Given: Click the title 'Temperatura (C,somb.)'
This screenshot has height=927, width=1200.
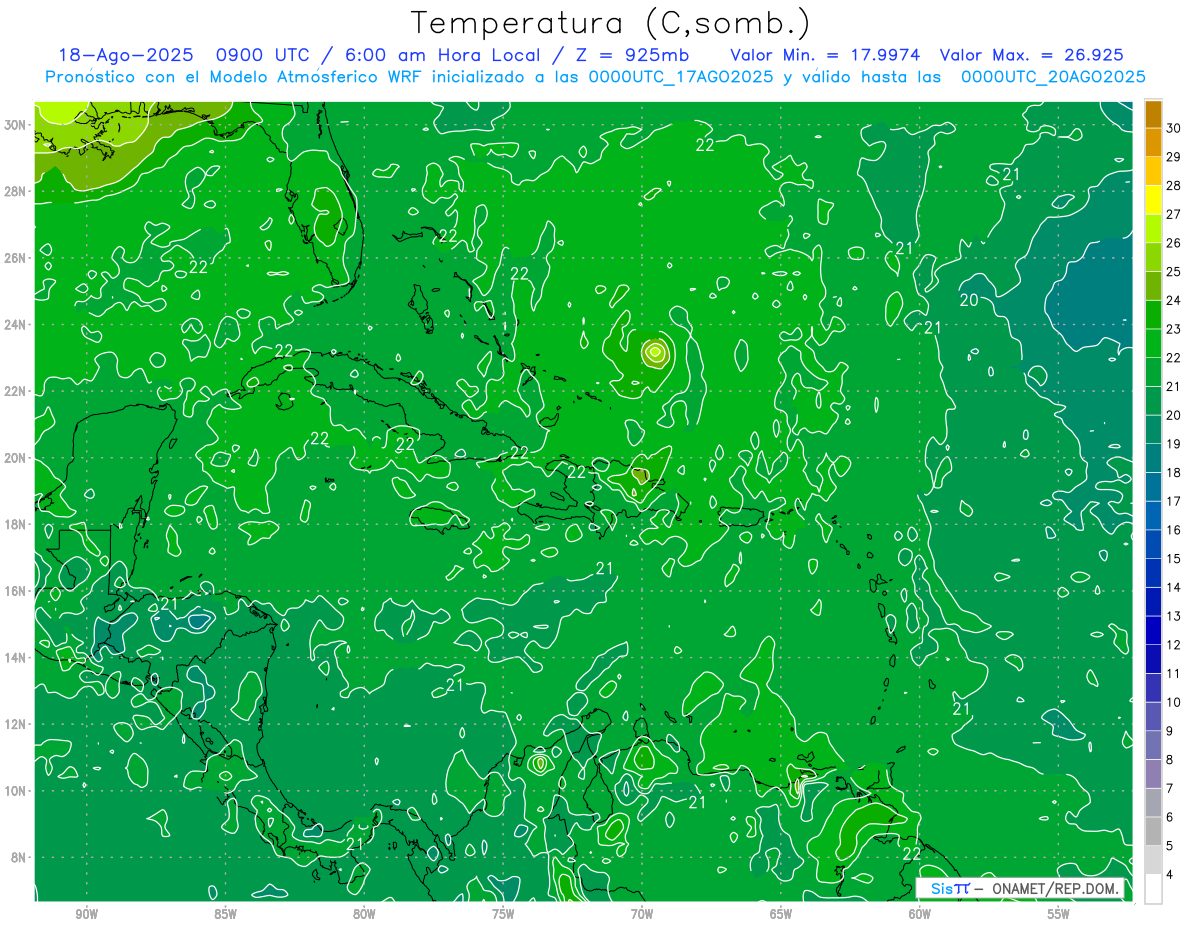Looking at the screenshot, I should pos(610,23).
